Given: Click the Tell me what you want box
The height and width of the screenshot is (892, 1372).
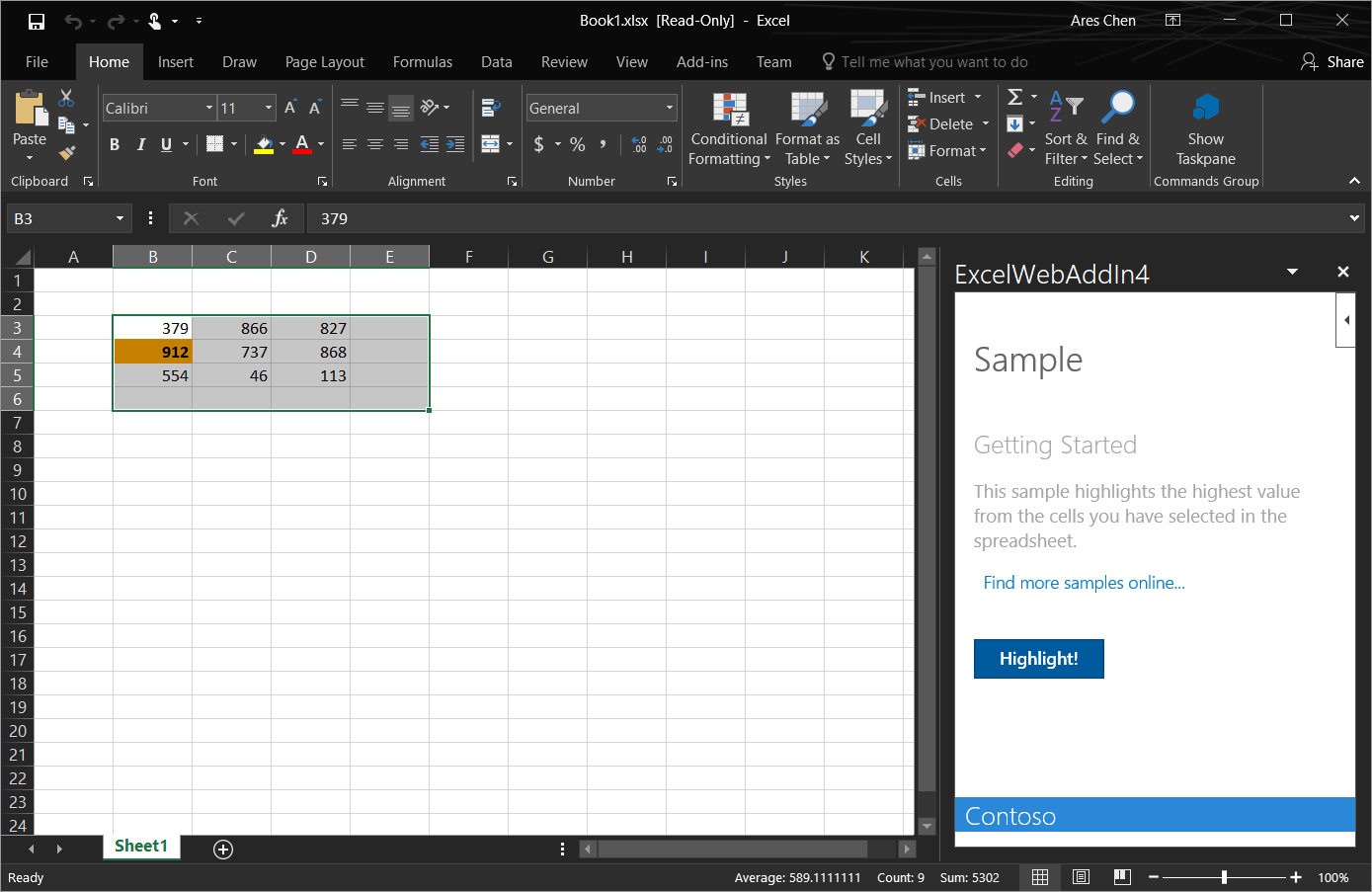Looking at the screenshot, I should [x=933, y=62].
